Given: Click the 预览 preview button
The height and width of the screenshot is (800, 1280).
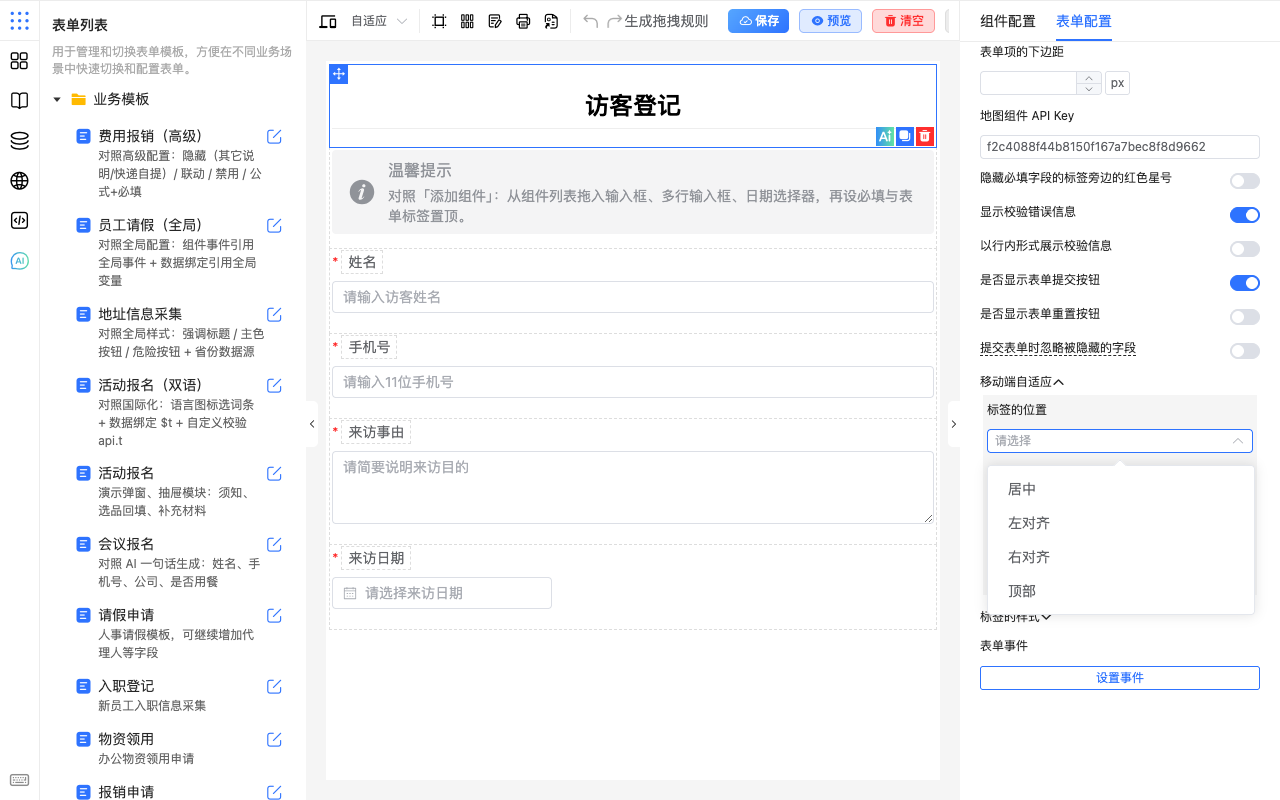Looking at the screenshot, I should 830,21.
